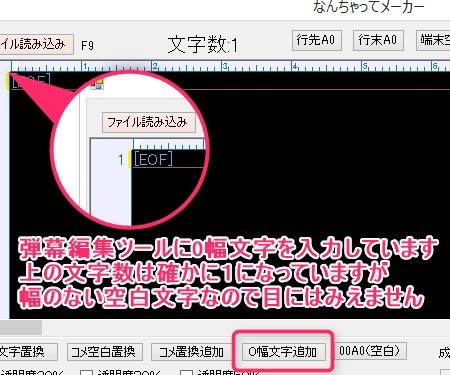Click the なんちゃってメーカー window title text
450x375 pixels.
pyautogui.click(x=368, y=7)
